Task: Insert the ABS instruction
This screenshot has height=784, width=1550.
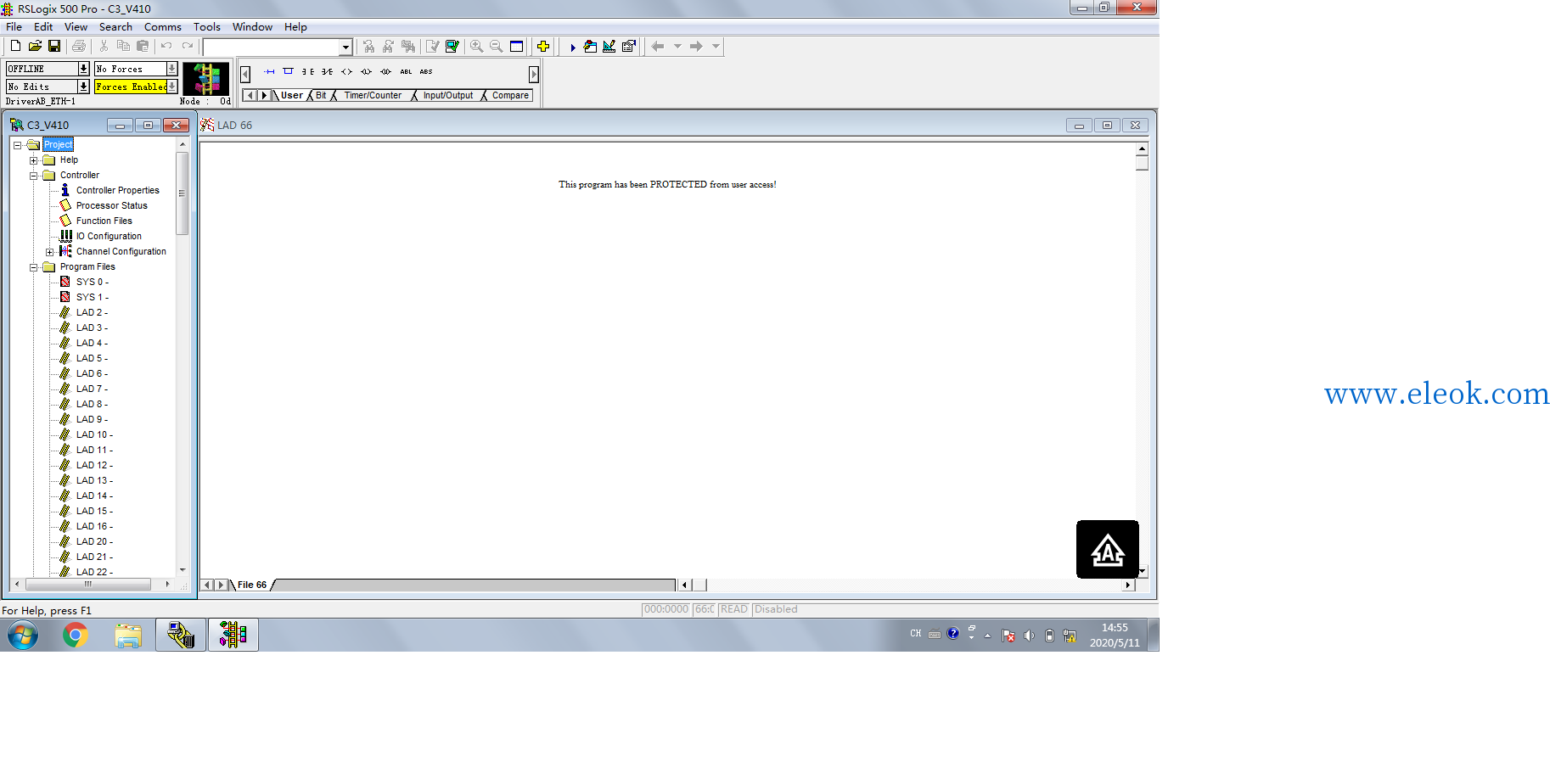Action: point(426,72)
